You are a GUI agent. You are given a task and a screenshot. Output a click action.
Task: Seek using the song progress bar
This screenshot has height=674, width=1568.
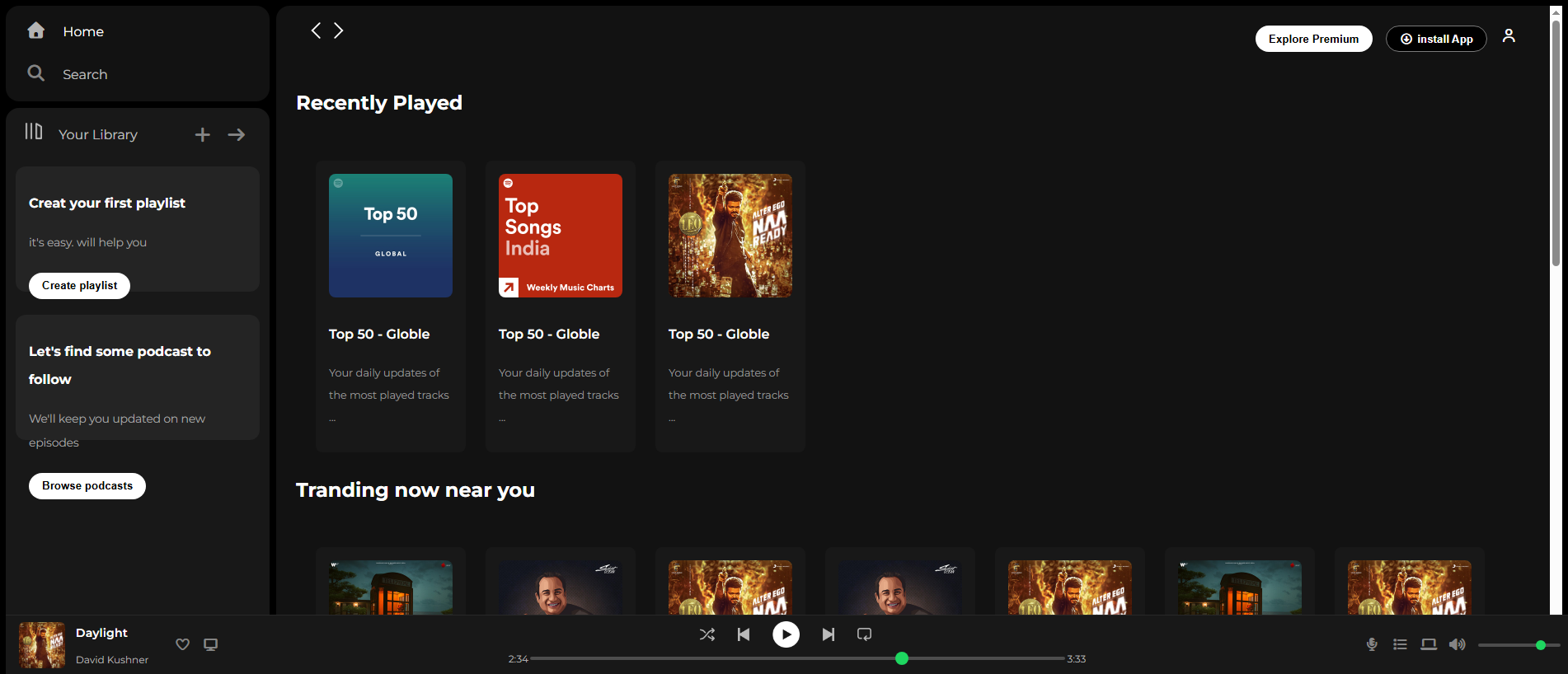[x=797, y=658]
